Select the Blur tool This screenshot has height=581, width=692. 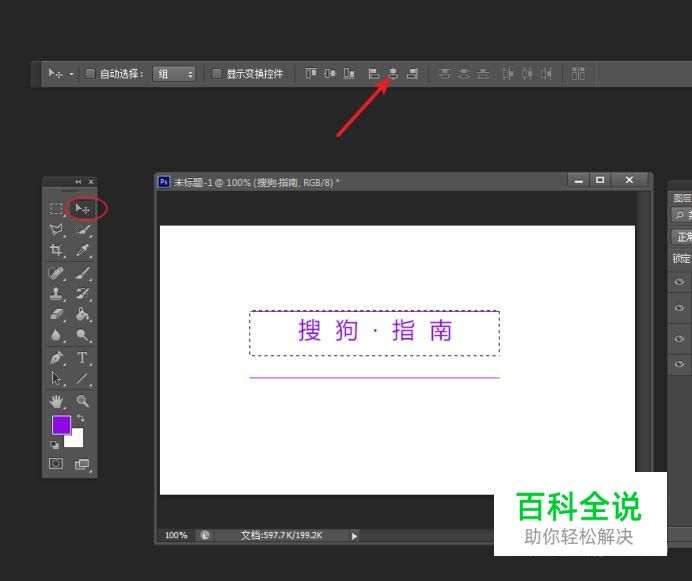pos(56,336)
